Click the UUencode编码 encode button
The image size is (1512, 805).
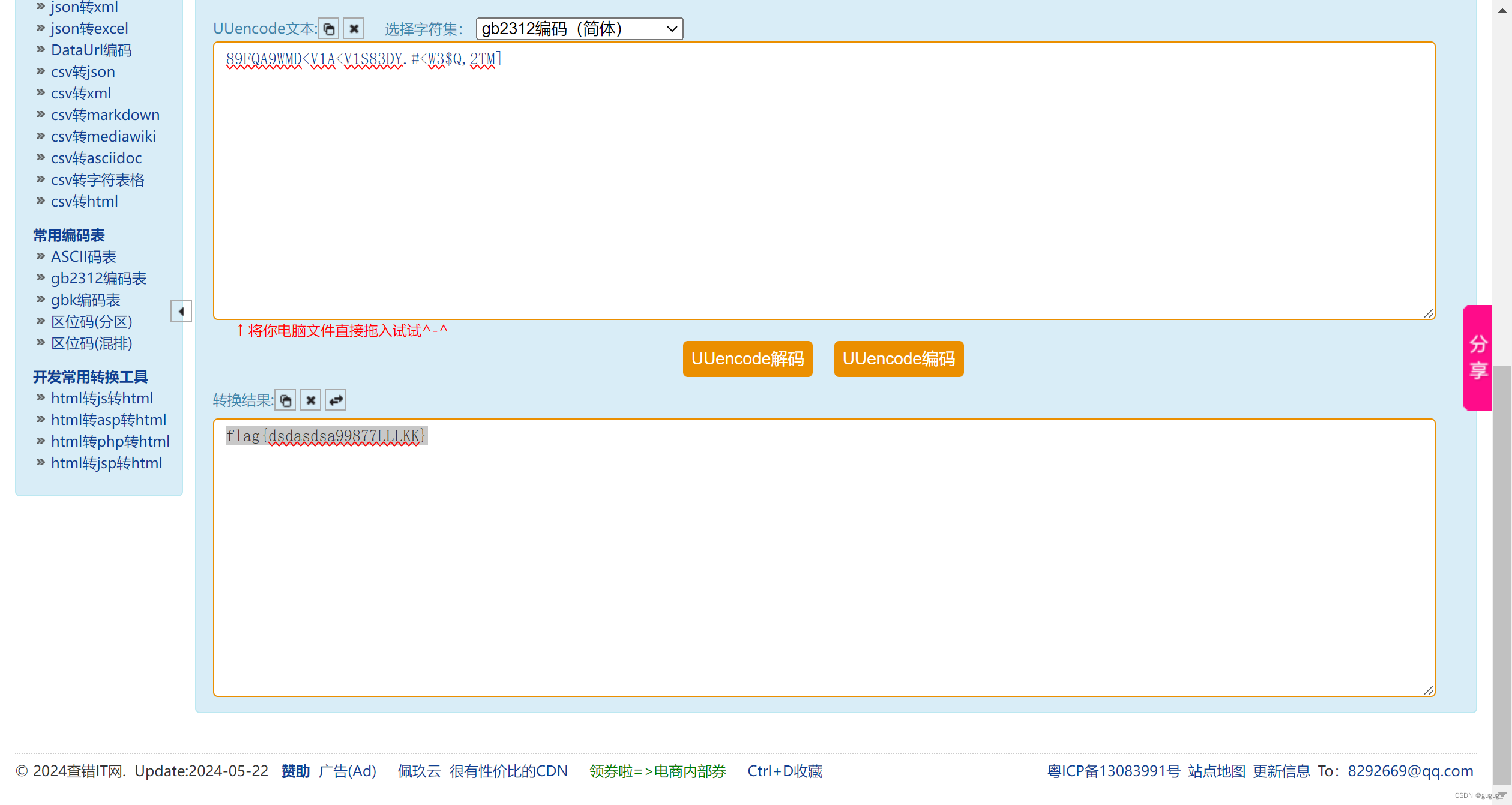click(x=898, y=358)
